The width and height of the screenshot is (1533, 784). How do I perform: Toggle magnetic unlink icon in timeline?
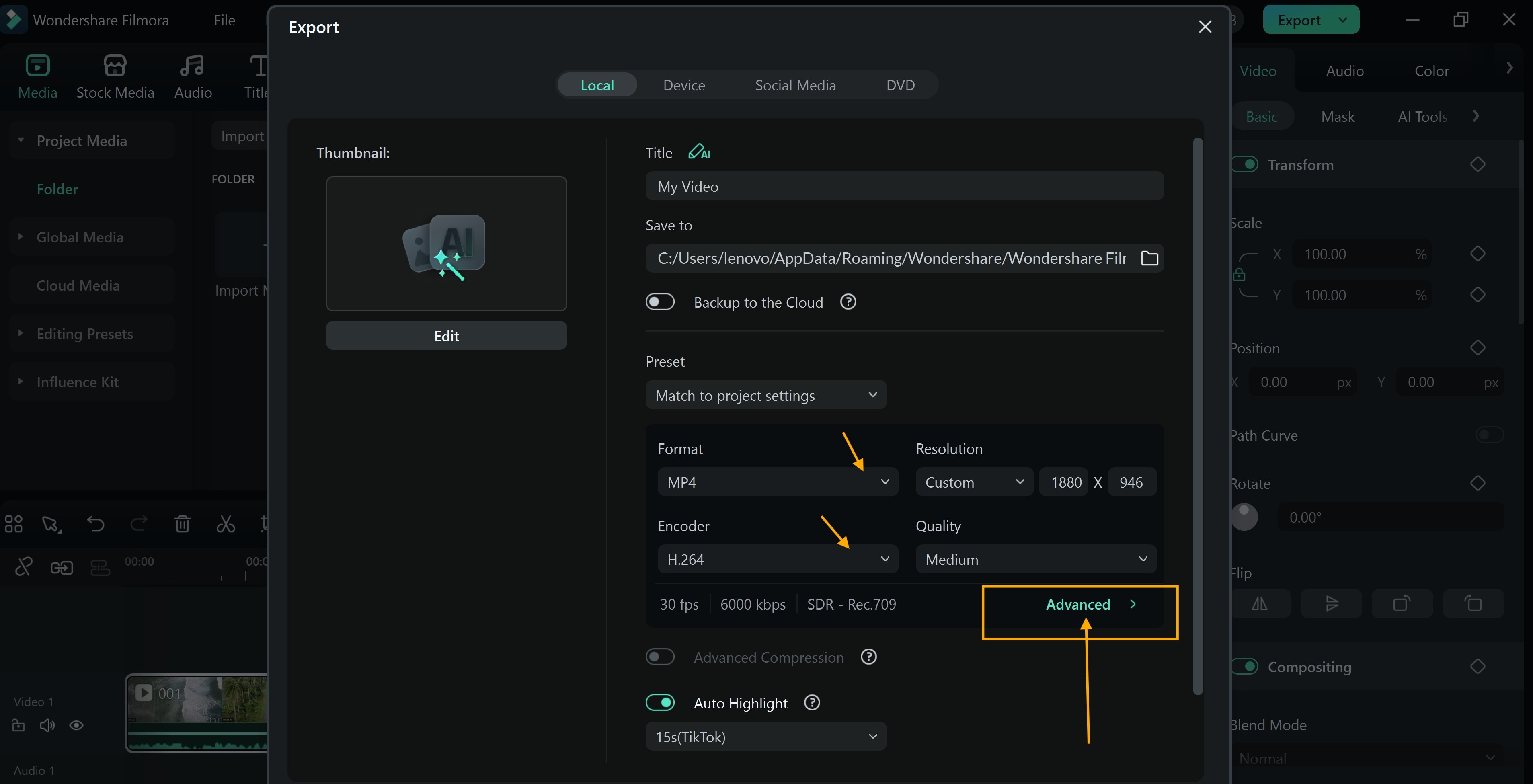(23, 567)
